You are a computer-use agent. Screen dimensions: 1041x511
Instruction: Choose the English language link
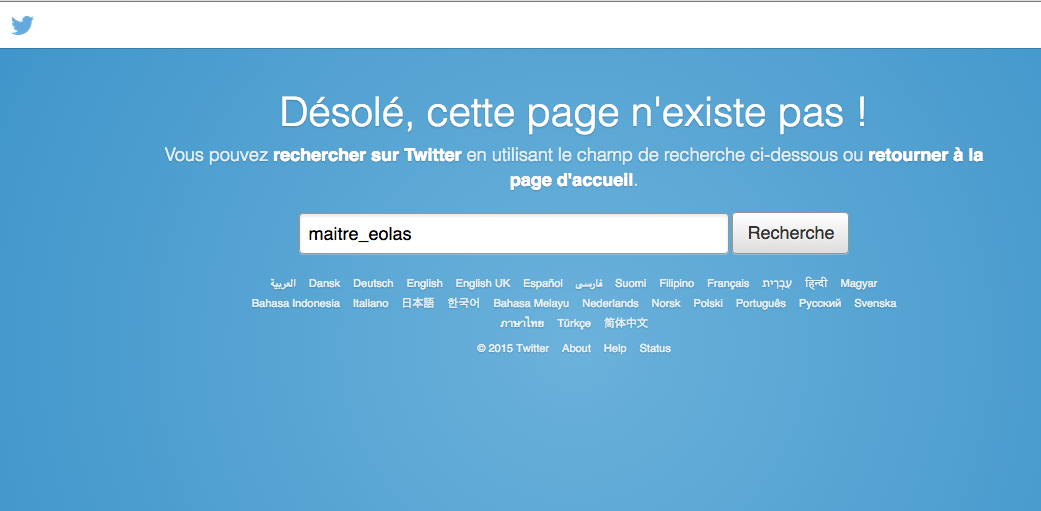coord(425,283)
